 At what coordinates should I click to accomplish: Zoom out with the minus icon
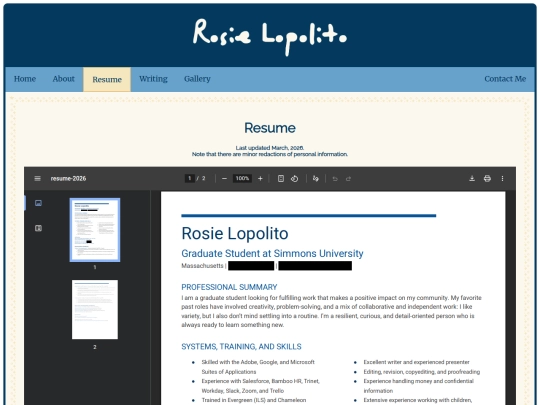coord(224,178)
